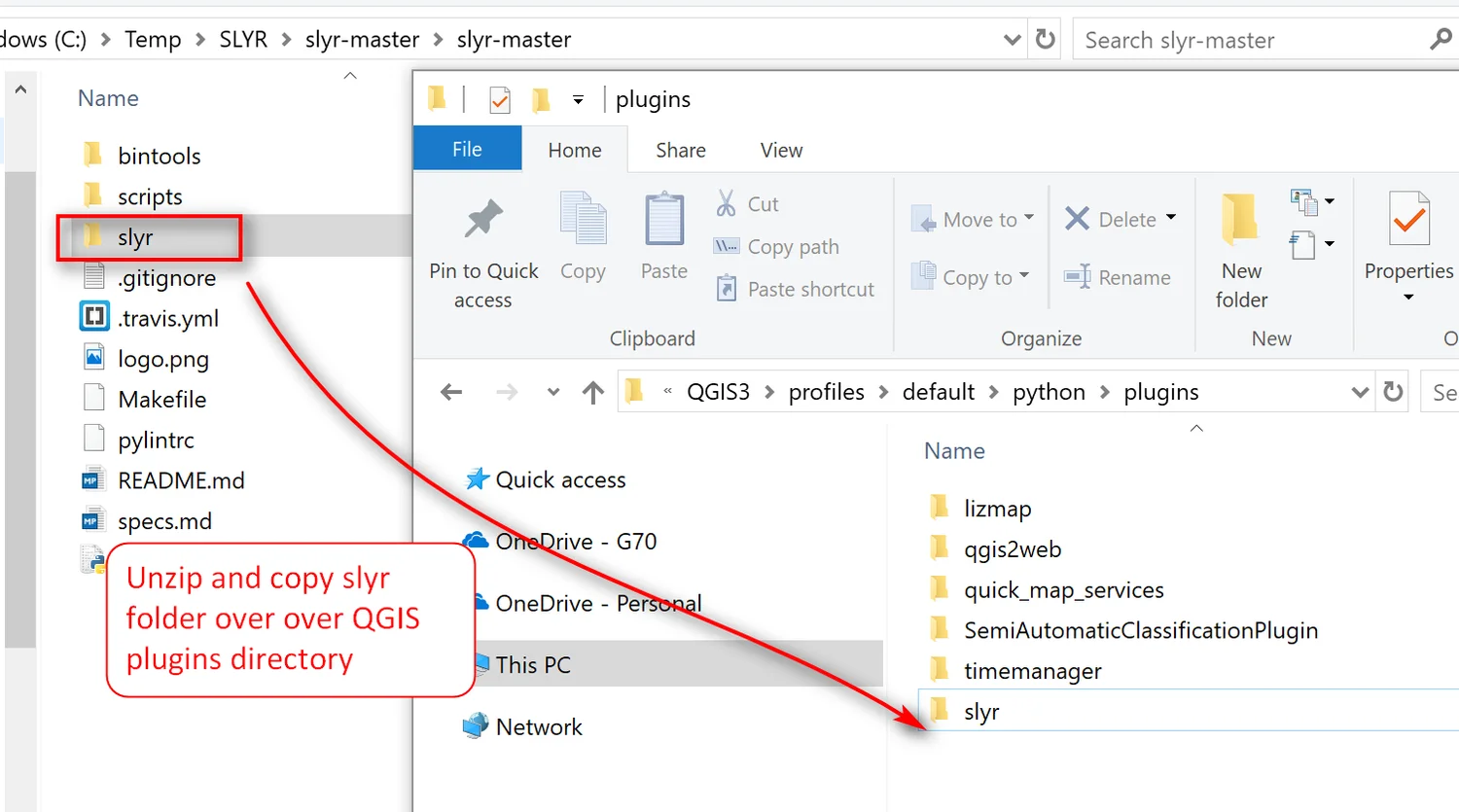Click the hidden-path chevron before QGIS3
This screenshot has width=1459, height=812.
pyautogui.click(x=667, y=392)
